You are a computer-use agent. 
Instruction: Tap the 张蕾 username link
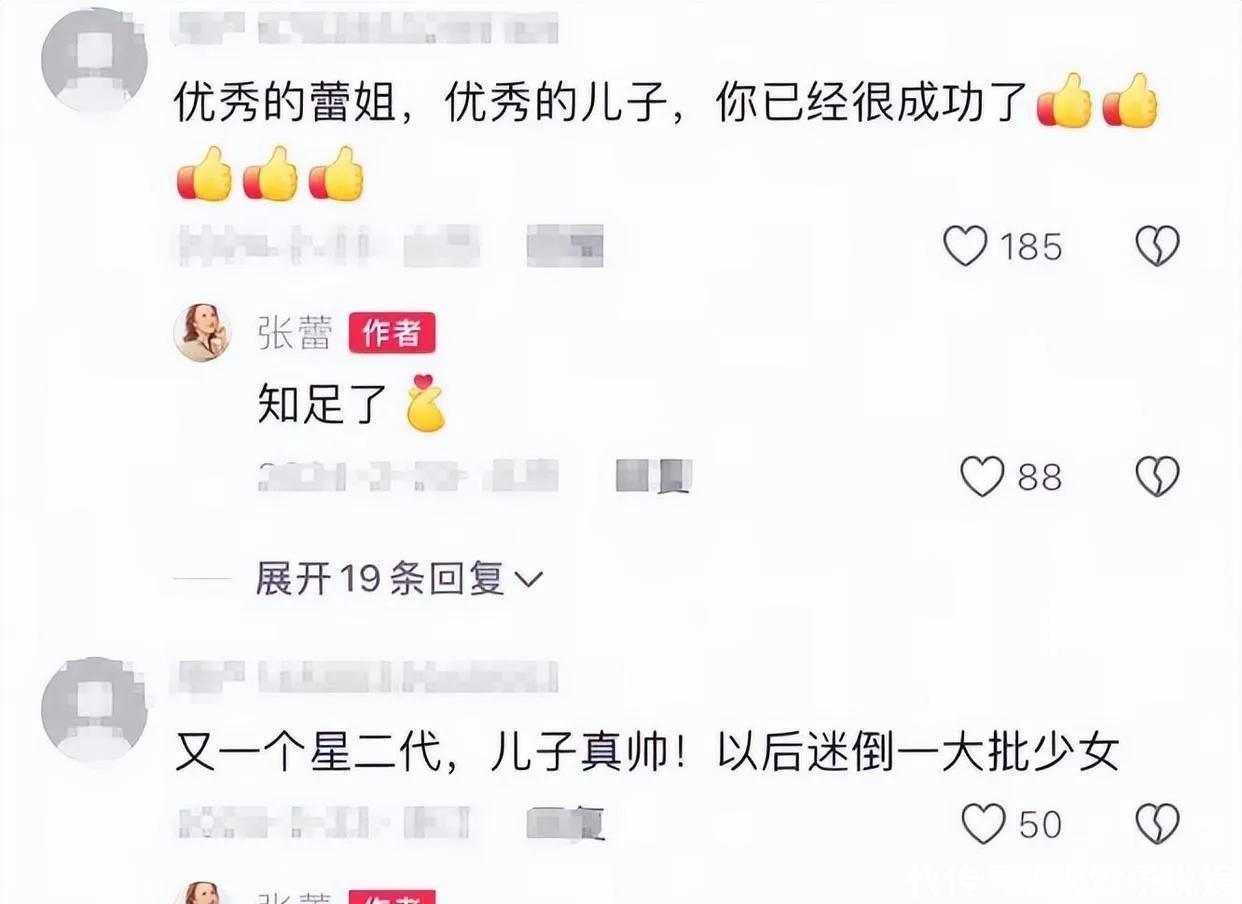pos(295,334)
